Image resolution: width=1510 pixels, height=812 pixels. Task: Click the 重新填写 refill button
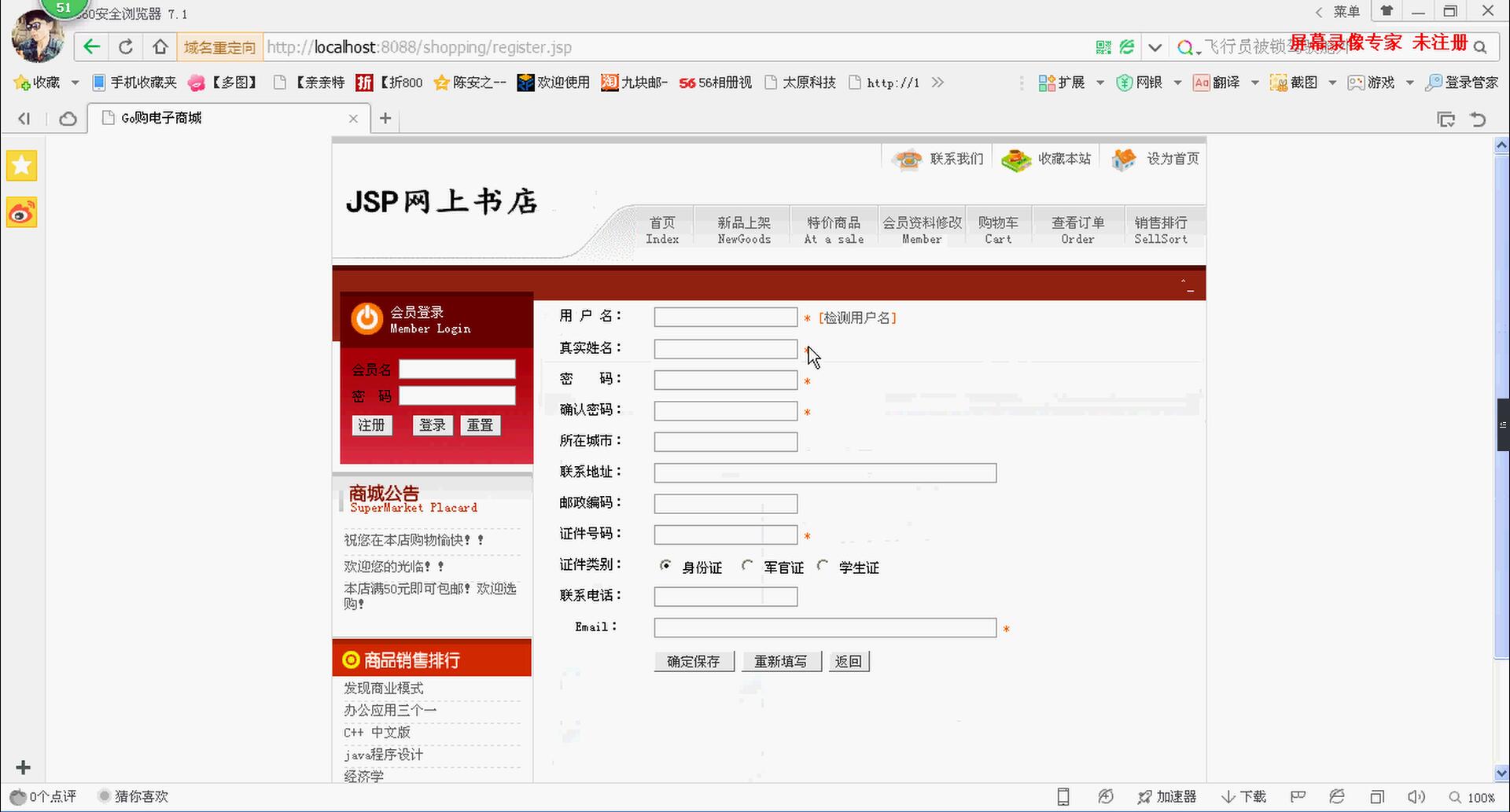(x=781, y=662)
